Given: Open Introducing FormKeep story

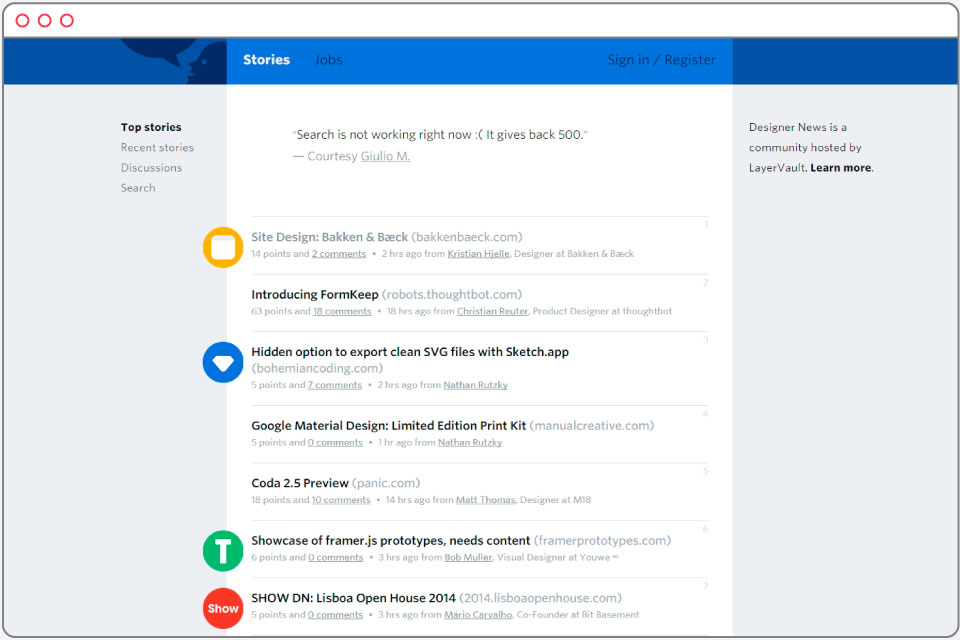Looking at the screenshot, I should (x=315, y=295).
